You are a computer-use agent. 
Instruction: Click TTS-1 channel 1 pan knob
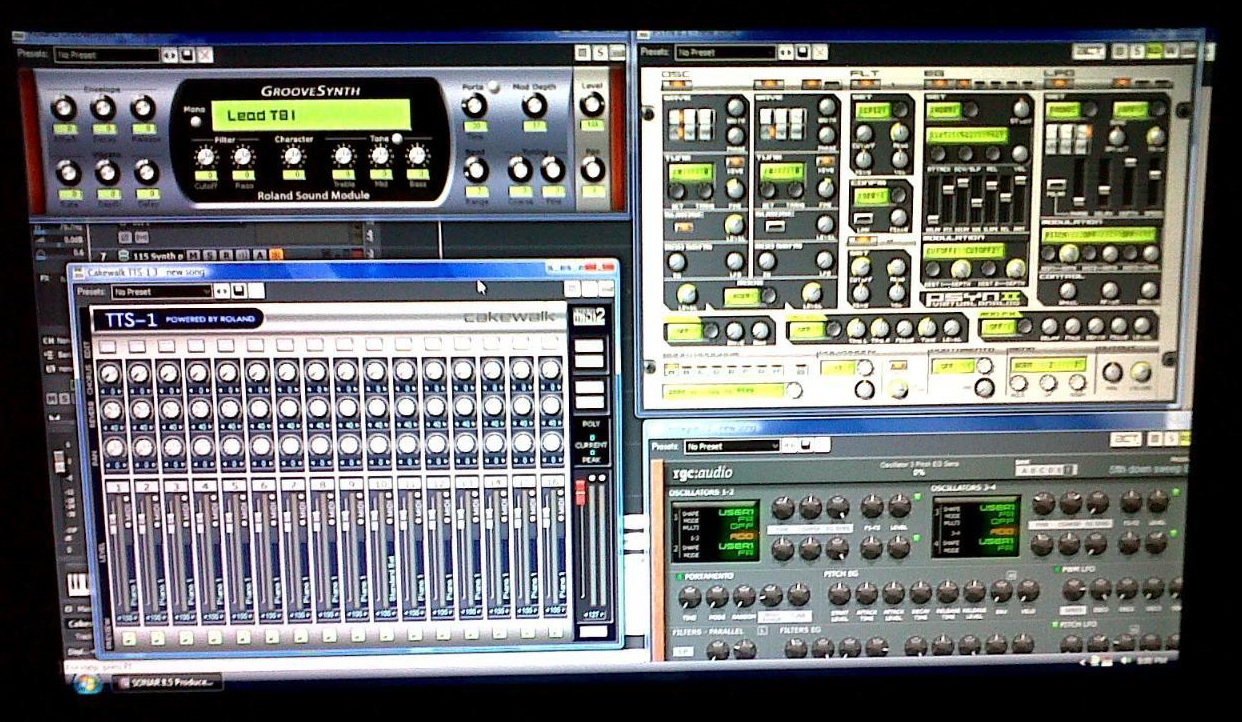(113, 446)
